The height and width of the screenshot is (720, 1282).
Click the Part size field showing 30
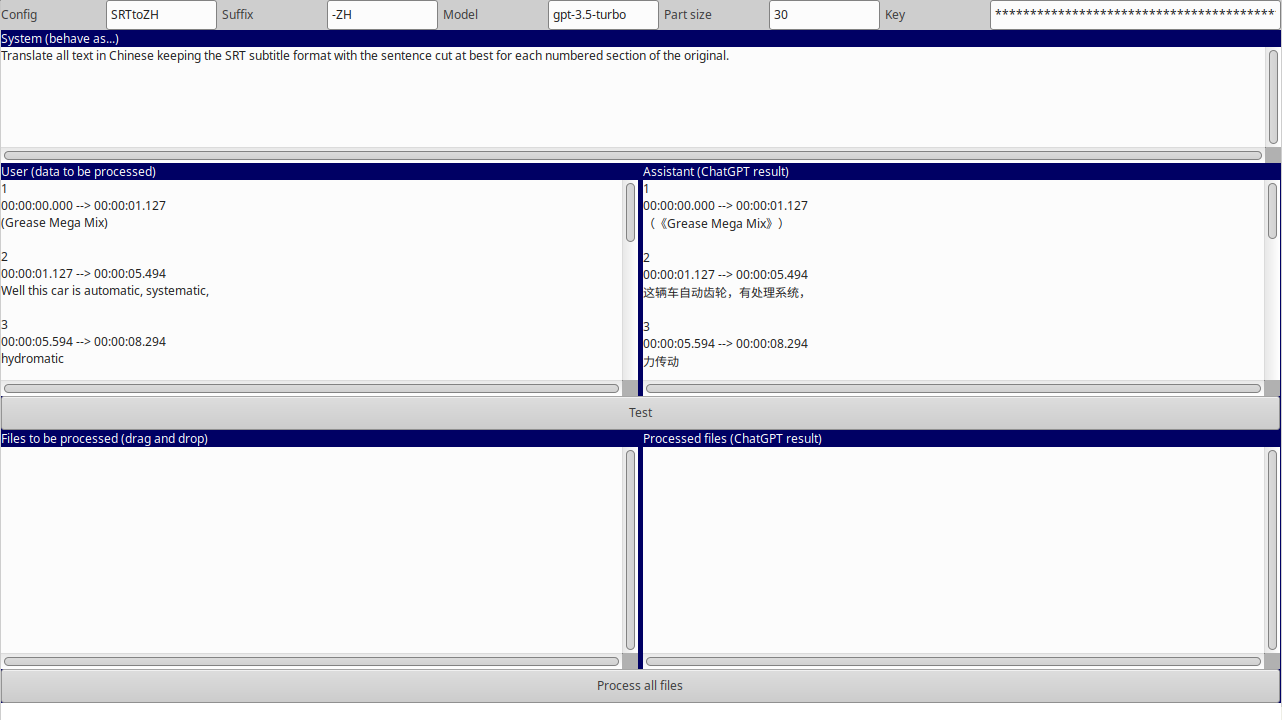pyautogui.click(x=823, y=15)
